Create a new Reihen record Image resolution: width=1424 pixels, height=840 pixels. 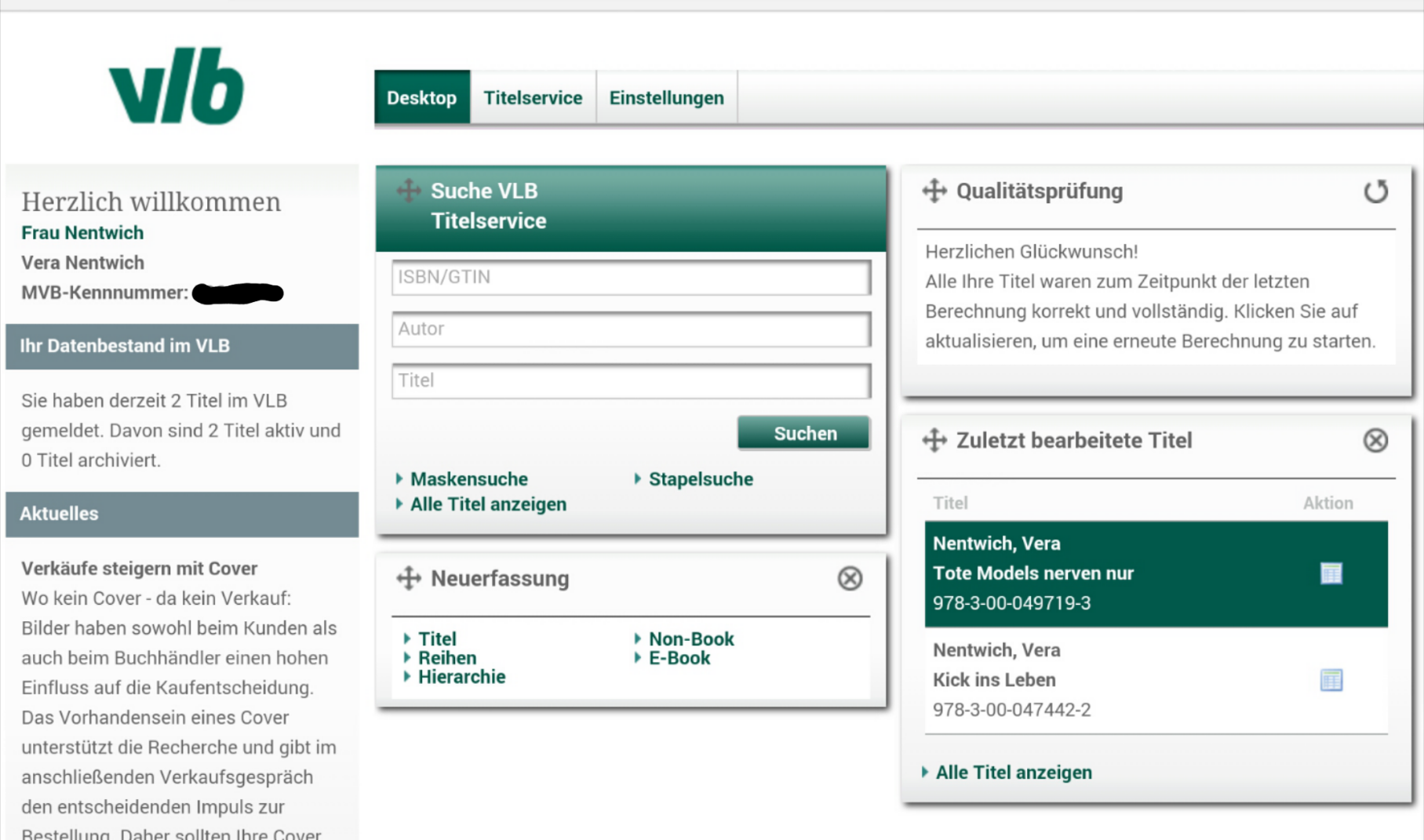pos(448,657)
